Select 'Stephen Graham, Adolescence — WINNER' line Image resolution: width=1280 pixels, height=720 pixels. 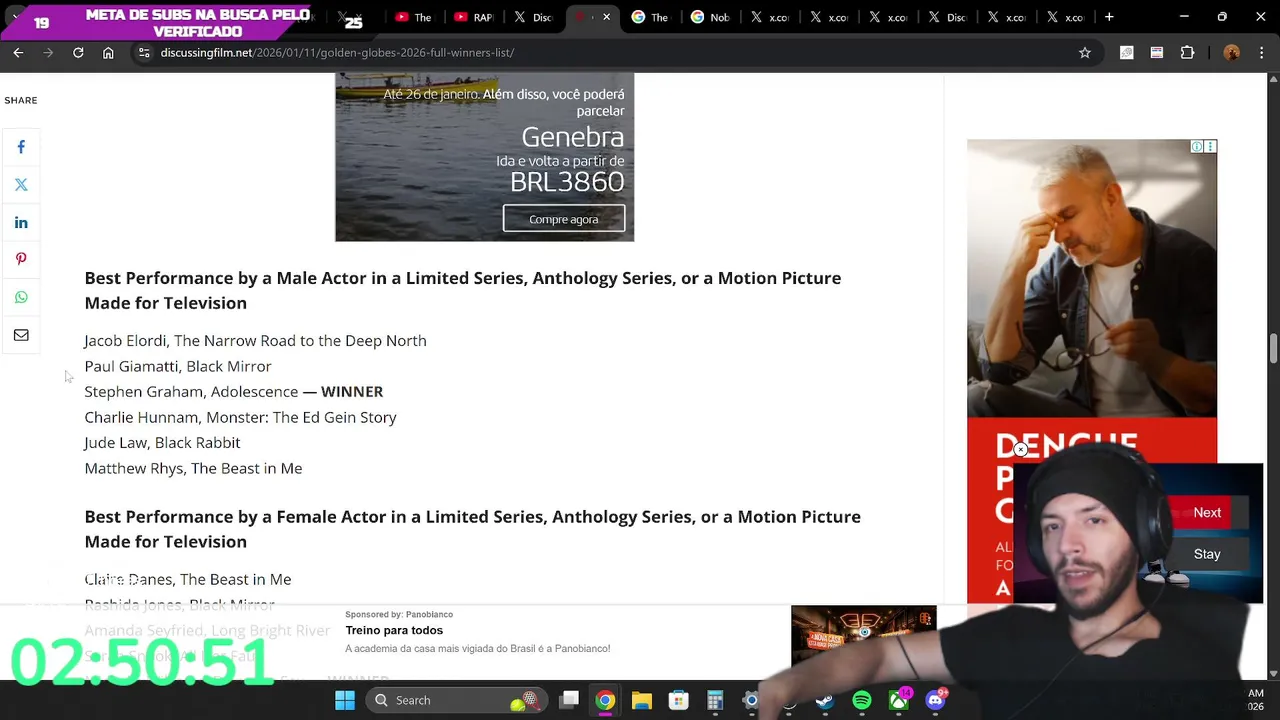(234, 392)
